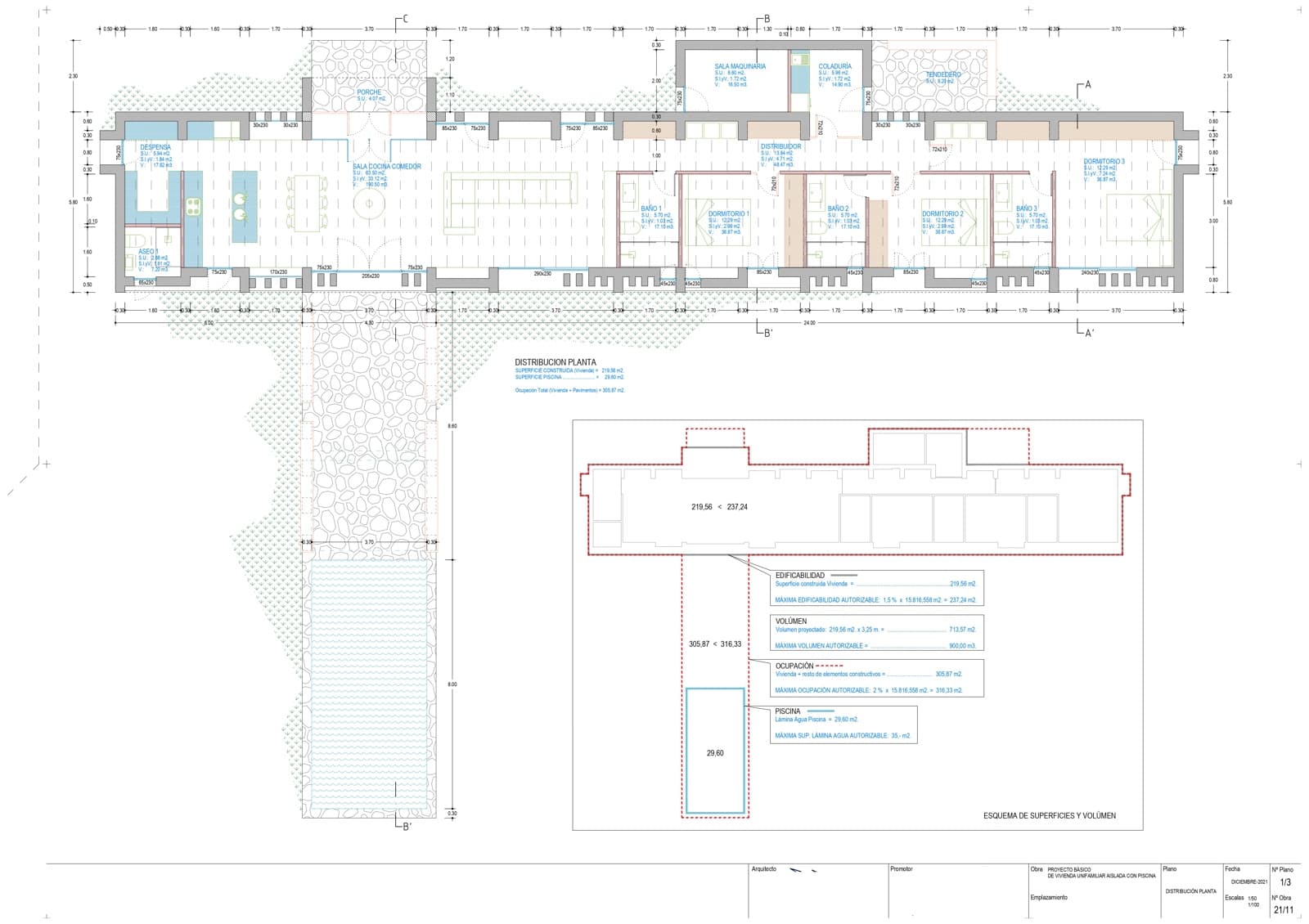Select the SALA COCINA COMEDOR room label
The width and height of the screenshot is (1309, 924).
(x=387, y=166)
